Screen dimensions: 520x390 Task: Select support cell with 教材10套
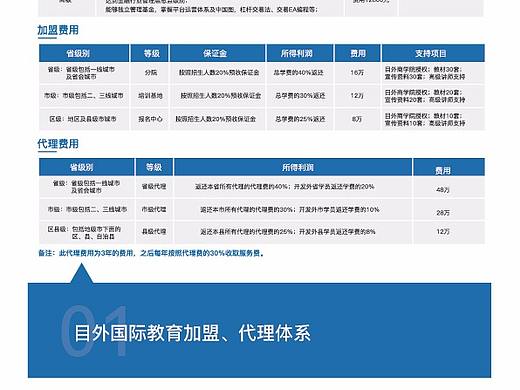[x=433, y=119]
